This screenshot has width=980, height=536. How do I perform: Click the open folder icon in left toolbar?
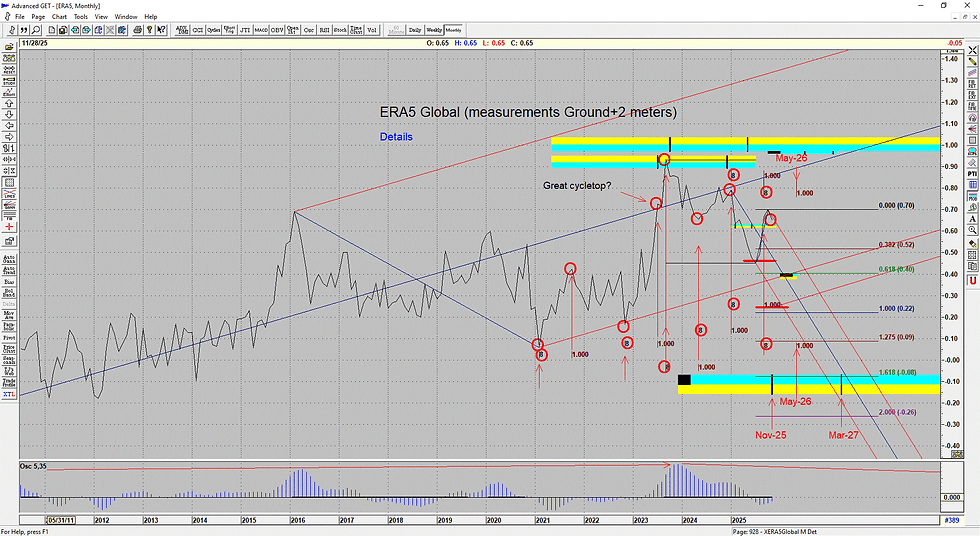tap(9, 47)
